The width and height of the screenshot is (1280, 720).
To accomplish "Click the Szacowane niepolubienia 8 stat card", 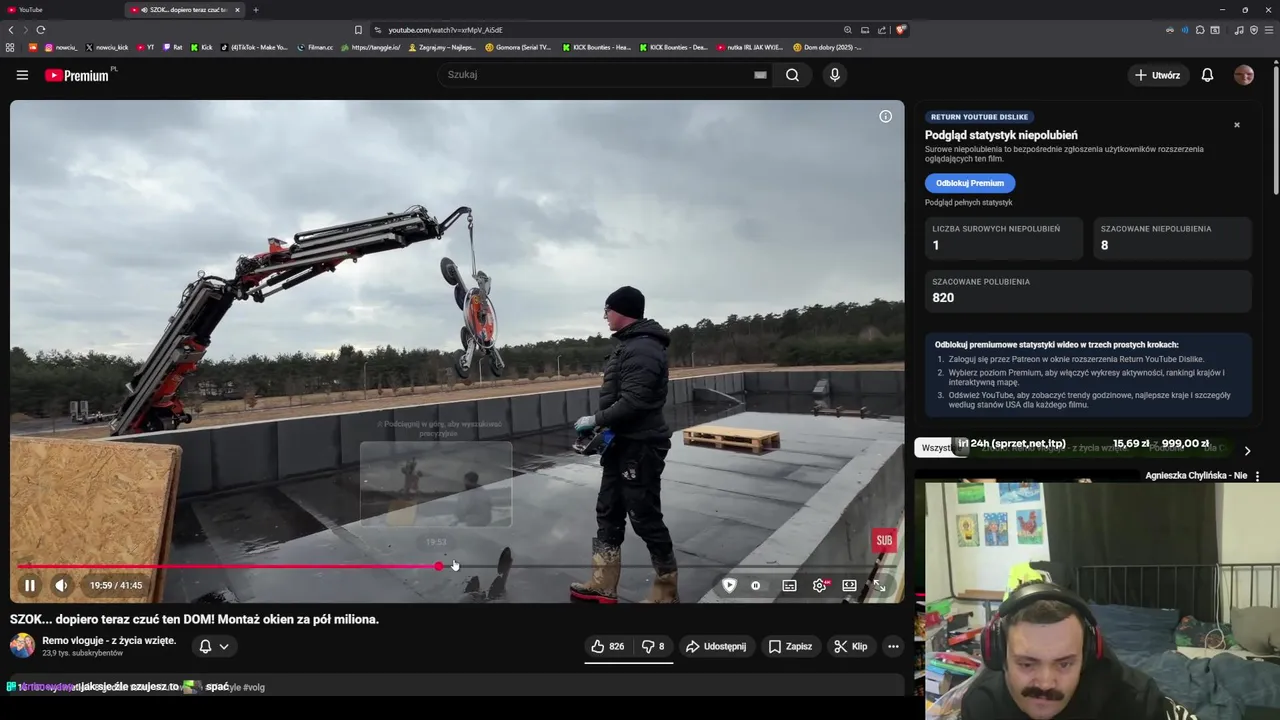I will (1172, 238).
